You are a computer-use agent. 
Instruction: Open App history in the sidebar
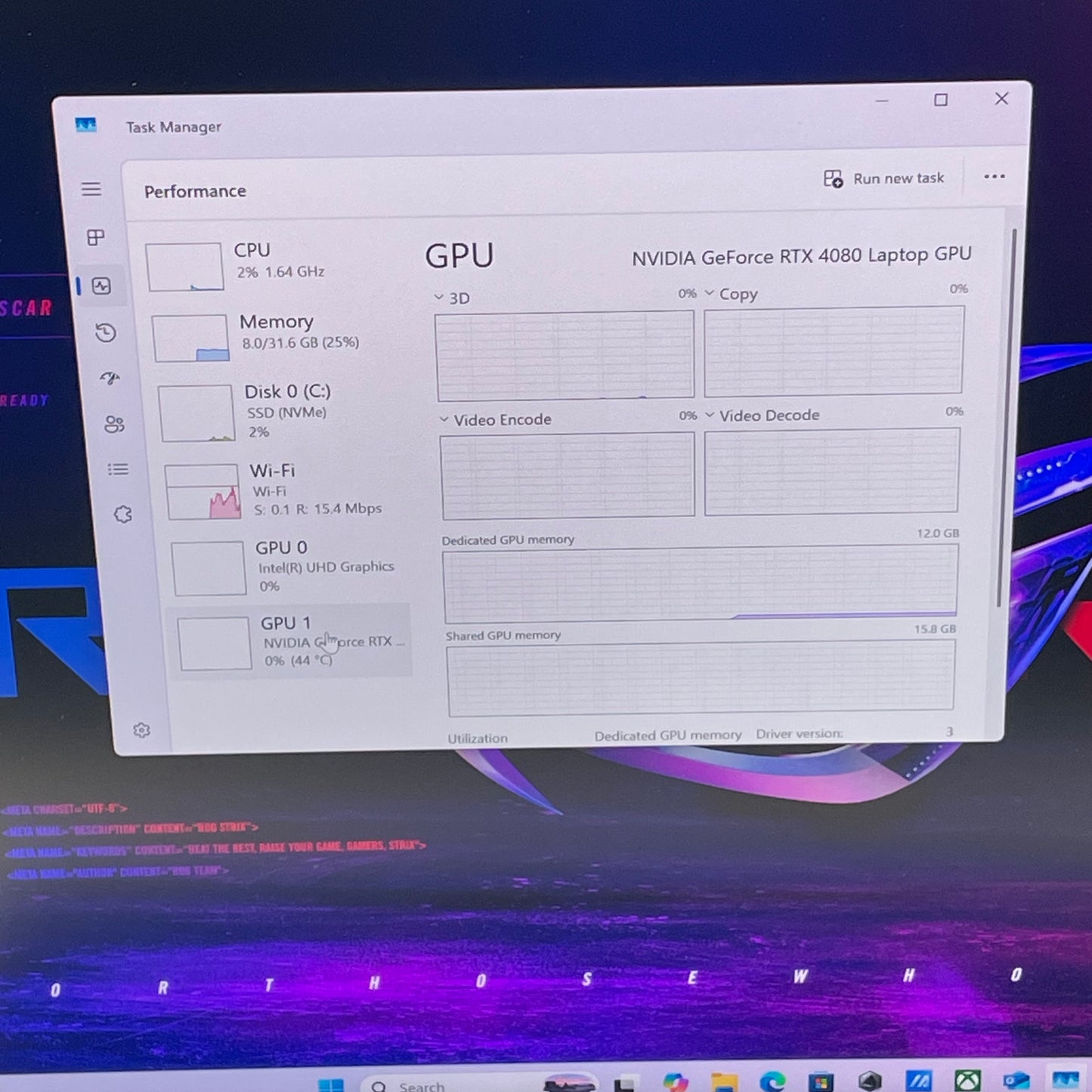105,333
